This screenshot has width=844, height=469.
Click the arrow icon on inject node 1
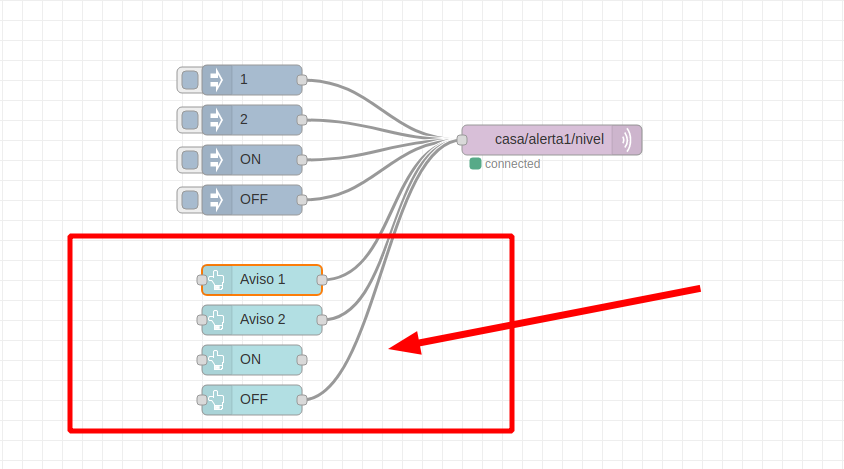coord(216,80)
